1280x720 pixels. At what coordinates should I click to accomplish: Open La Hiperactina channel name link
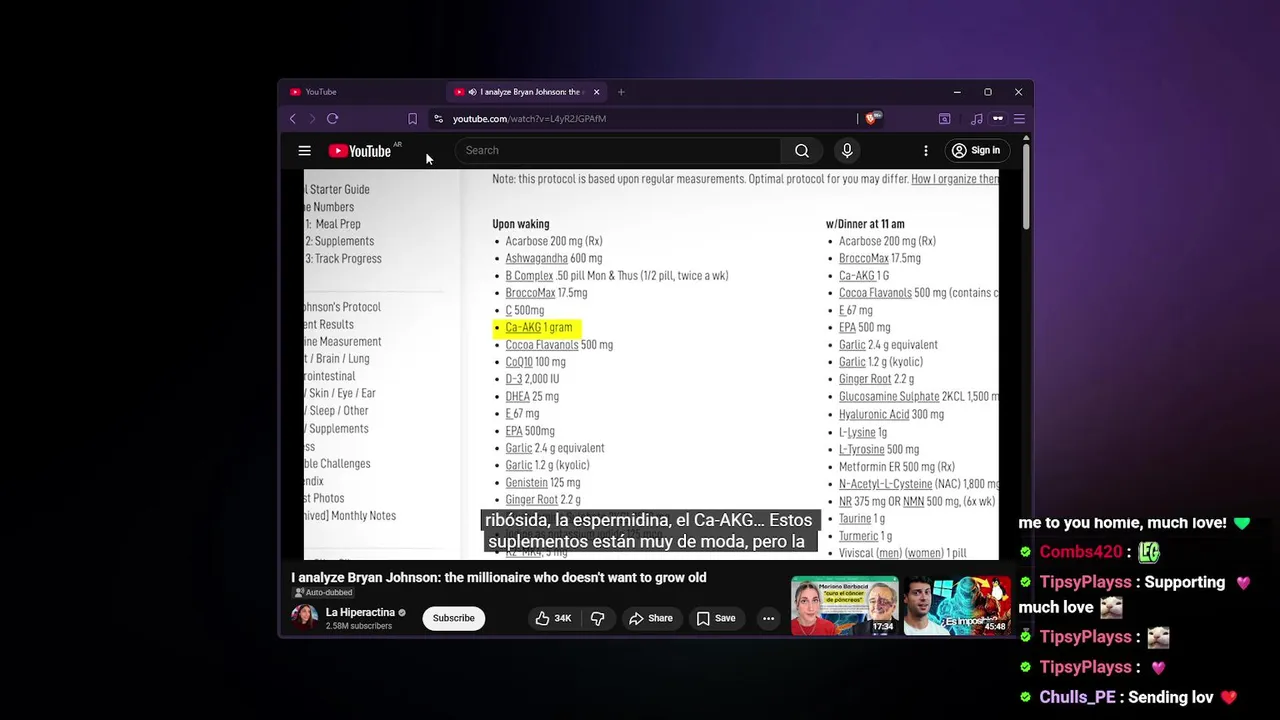360,612
